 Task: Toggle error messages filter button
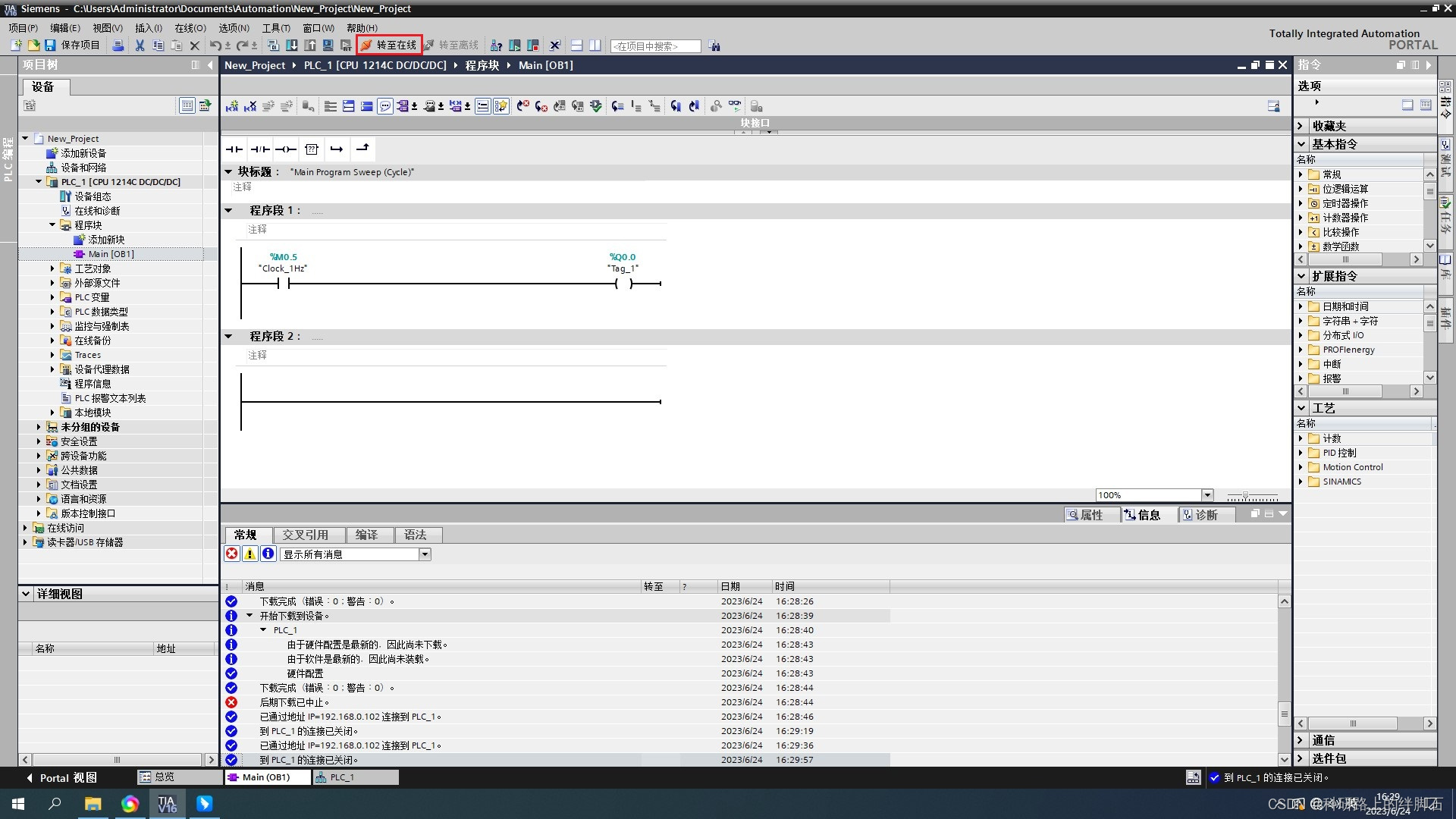[x=232, y=554]
